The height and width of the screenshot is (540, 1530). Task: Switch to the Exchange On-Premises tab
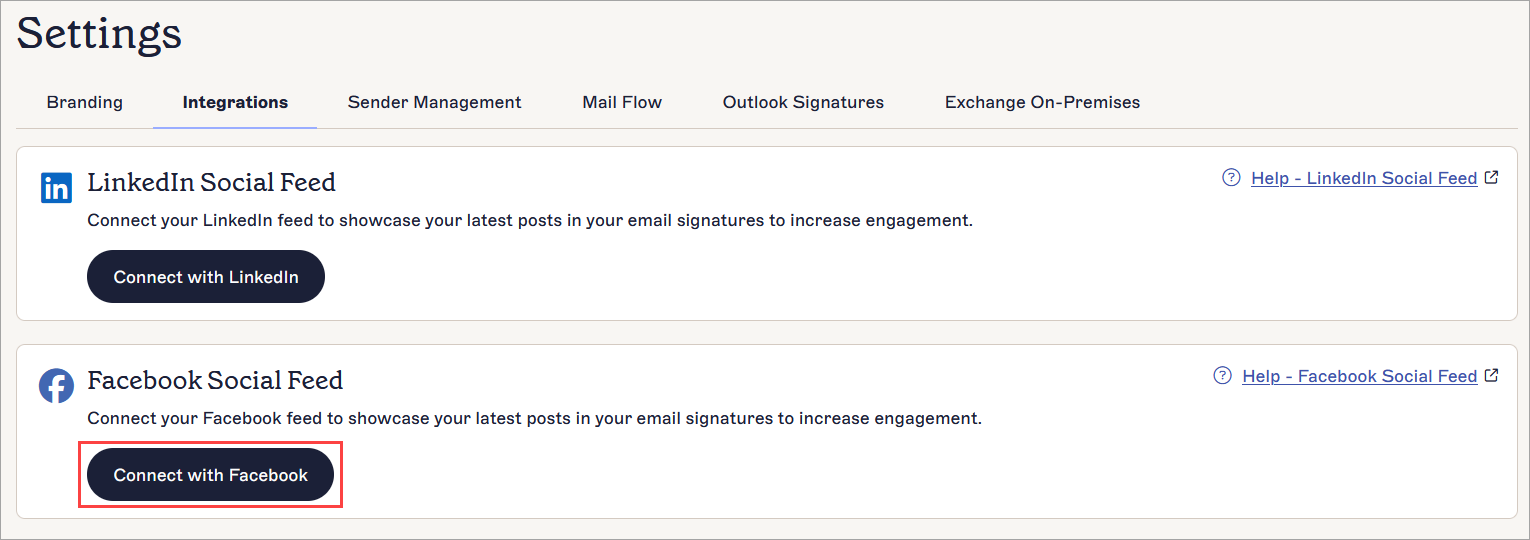1042,102
